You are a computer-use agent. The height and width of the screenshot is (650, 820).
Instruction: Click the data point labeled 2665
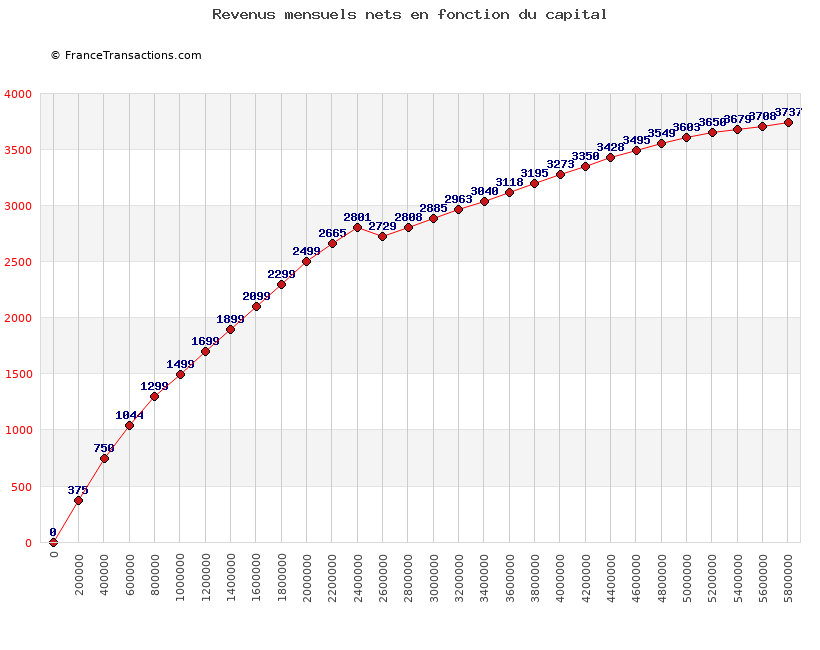[333, 244]
